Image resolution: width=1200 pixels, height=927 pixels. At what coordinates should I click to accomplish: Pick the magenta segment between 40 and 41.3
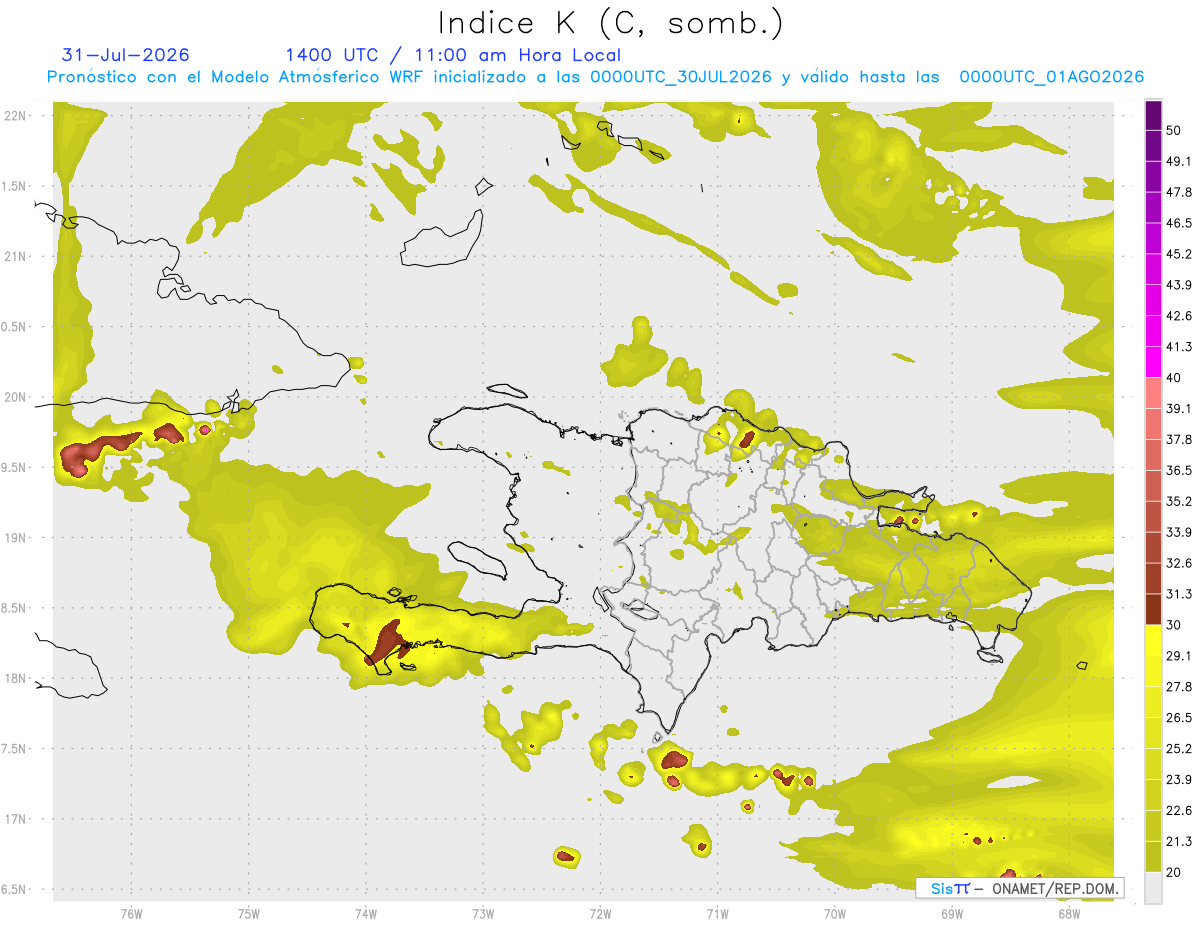click(1153, 362)
